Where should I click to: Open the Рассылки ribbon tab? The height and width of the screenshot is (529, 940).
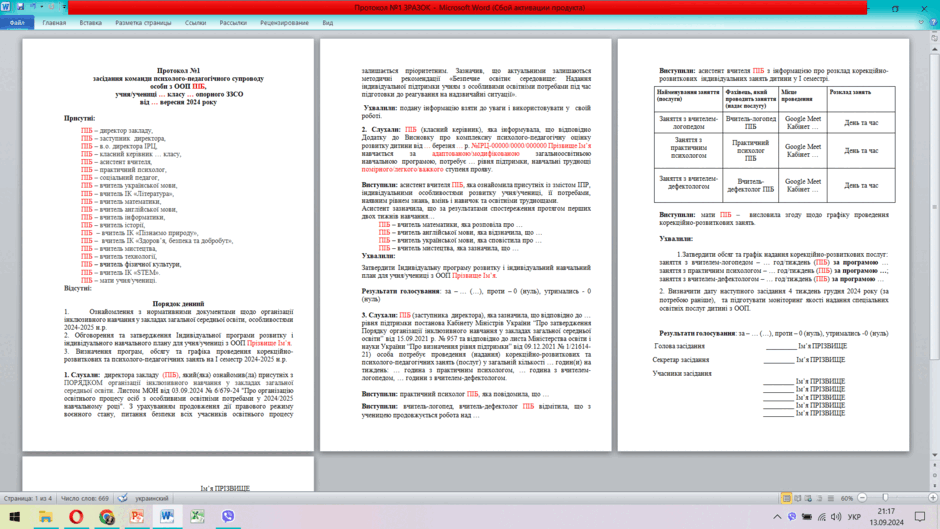pos(233,23)
